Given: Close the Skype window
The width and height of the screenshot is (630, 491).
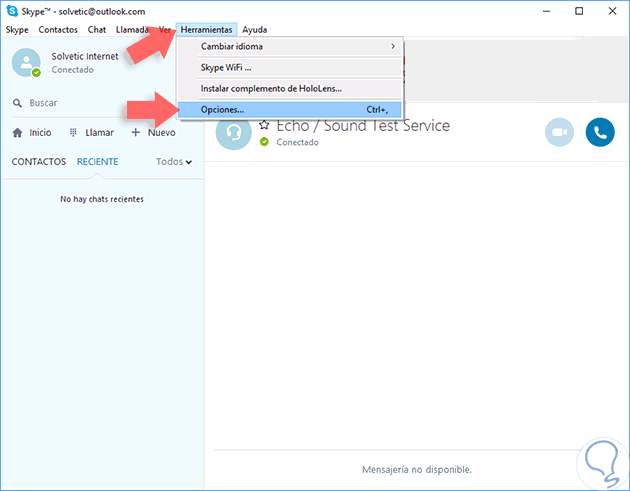Looking at the screenshot, I should [612, 11].
